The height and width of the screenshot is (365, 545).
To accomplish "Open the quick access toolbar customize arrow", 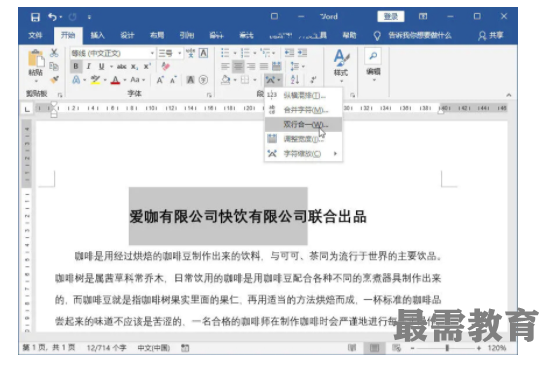I will coord(89,17).
